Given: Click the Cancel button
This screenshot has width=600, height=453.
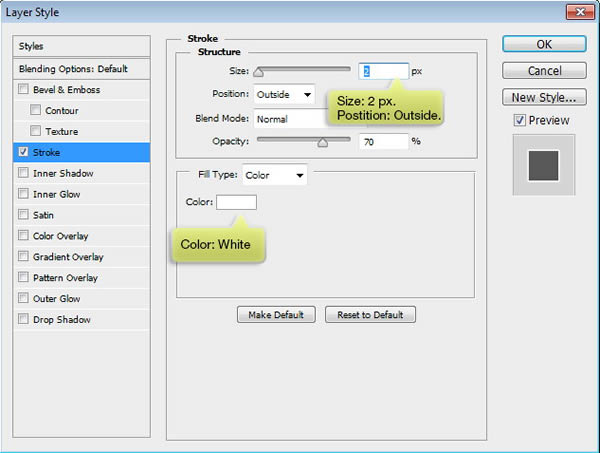Looking at the screenshot, I should [544, 71].
